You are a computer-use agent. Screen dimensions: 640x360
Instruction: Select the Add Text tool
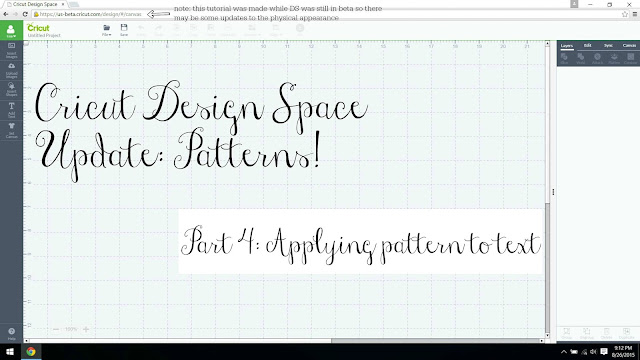coord(11,110)
